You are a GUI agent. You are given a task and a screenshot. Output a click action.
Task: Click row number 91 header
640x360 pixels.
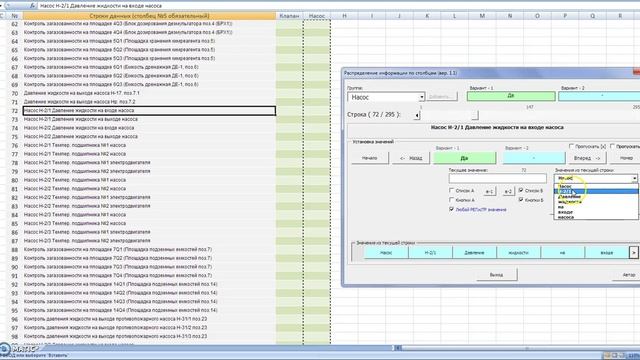[x=15, y=276]
